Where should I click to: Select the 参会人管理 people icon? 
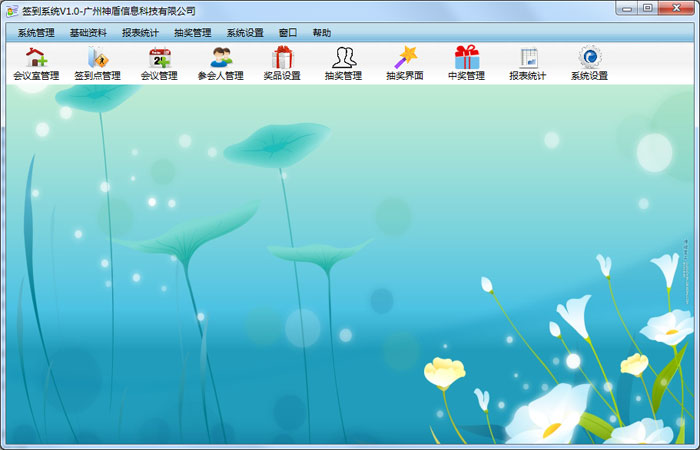coord(221,58)
